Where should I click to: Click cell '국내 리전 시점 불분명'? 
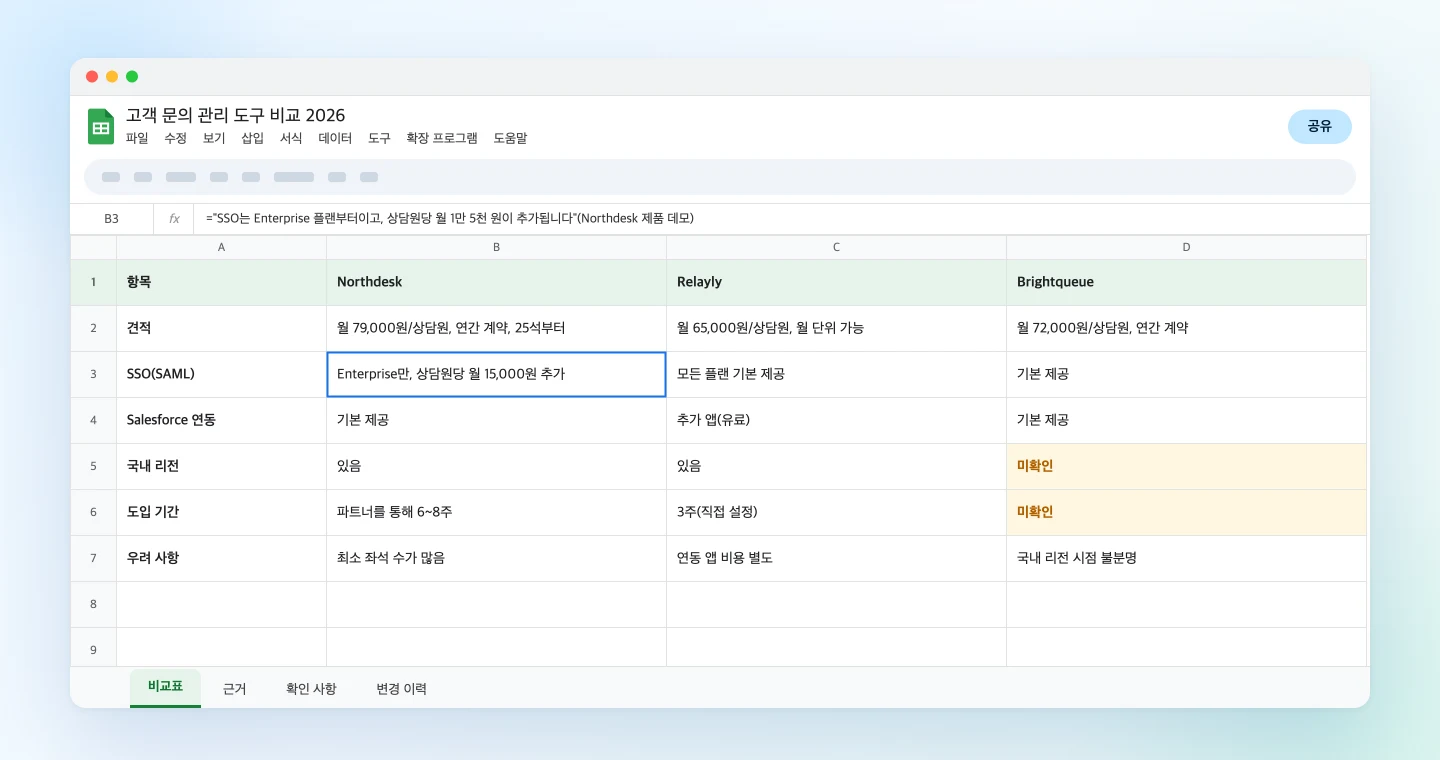[1186, 558]
